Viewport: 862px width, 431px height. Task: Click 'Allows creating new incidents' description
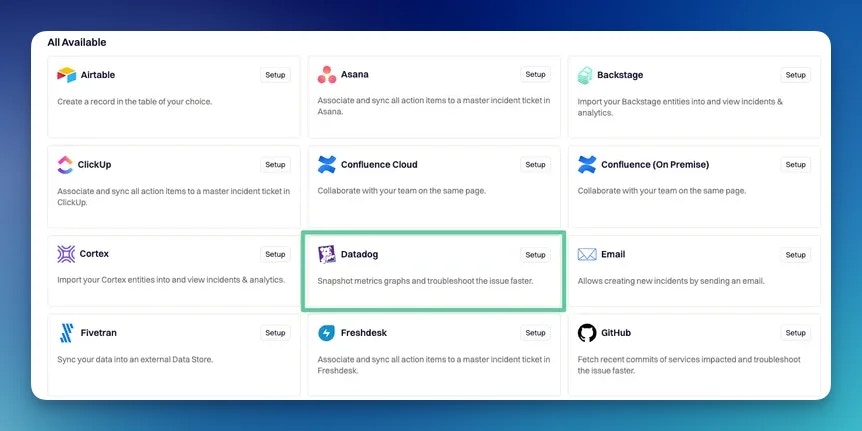(671, 281)
